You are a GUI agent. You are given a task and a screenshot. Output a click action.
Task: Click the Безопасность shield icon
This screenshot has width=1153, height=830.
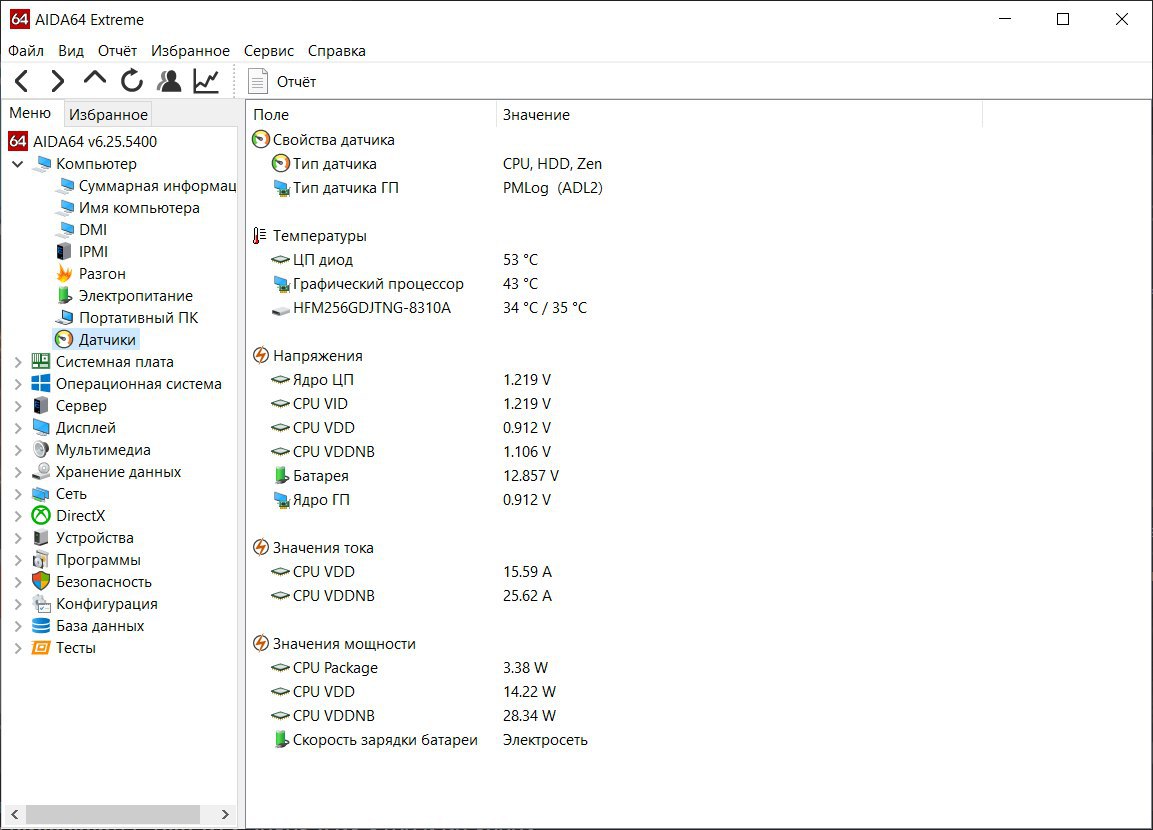coord(41,582)
